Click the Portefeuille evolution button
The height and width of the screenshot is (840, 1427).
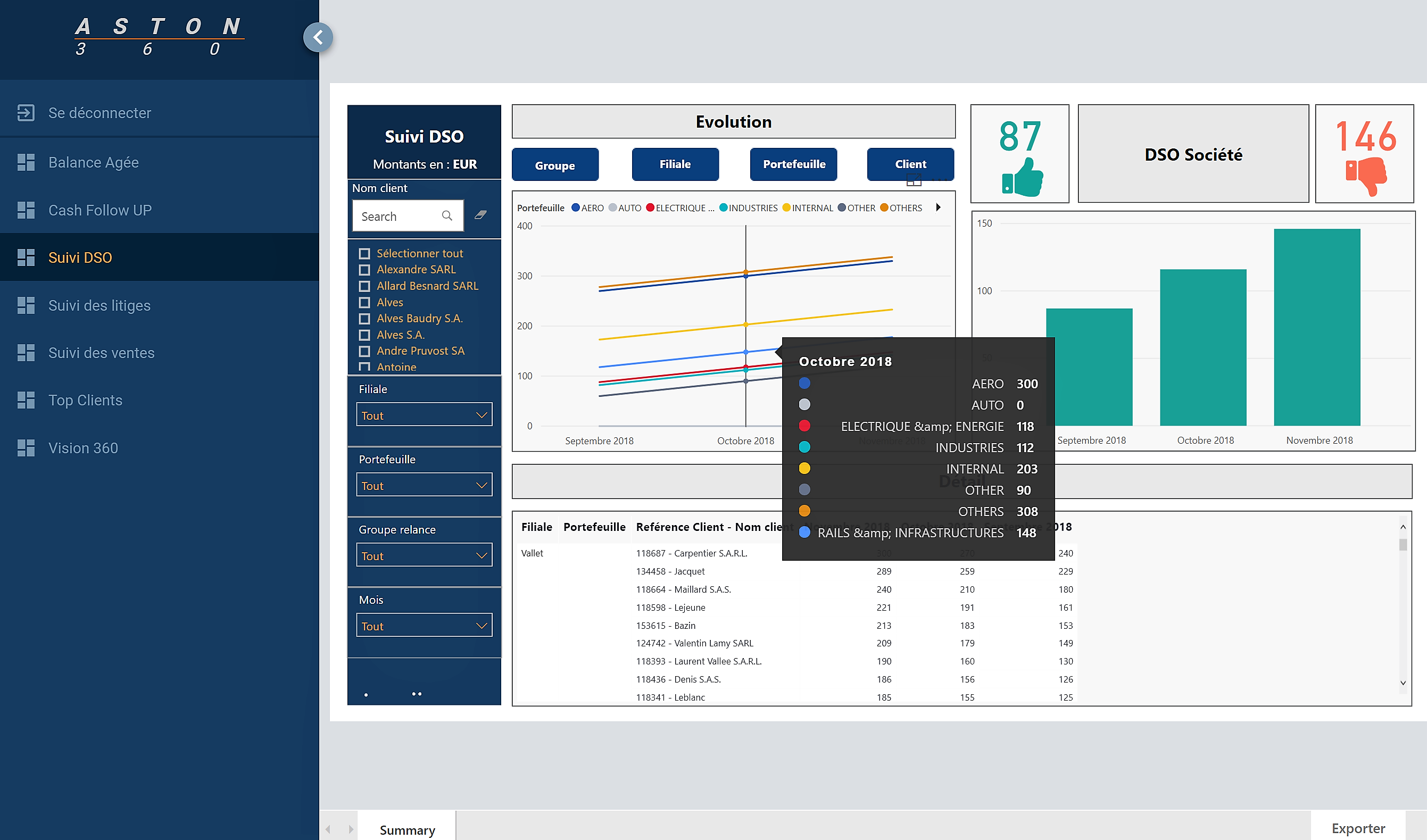pyautogui.click(x=792, y=164)
